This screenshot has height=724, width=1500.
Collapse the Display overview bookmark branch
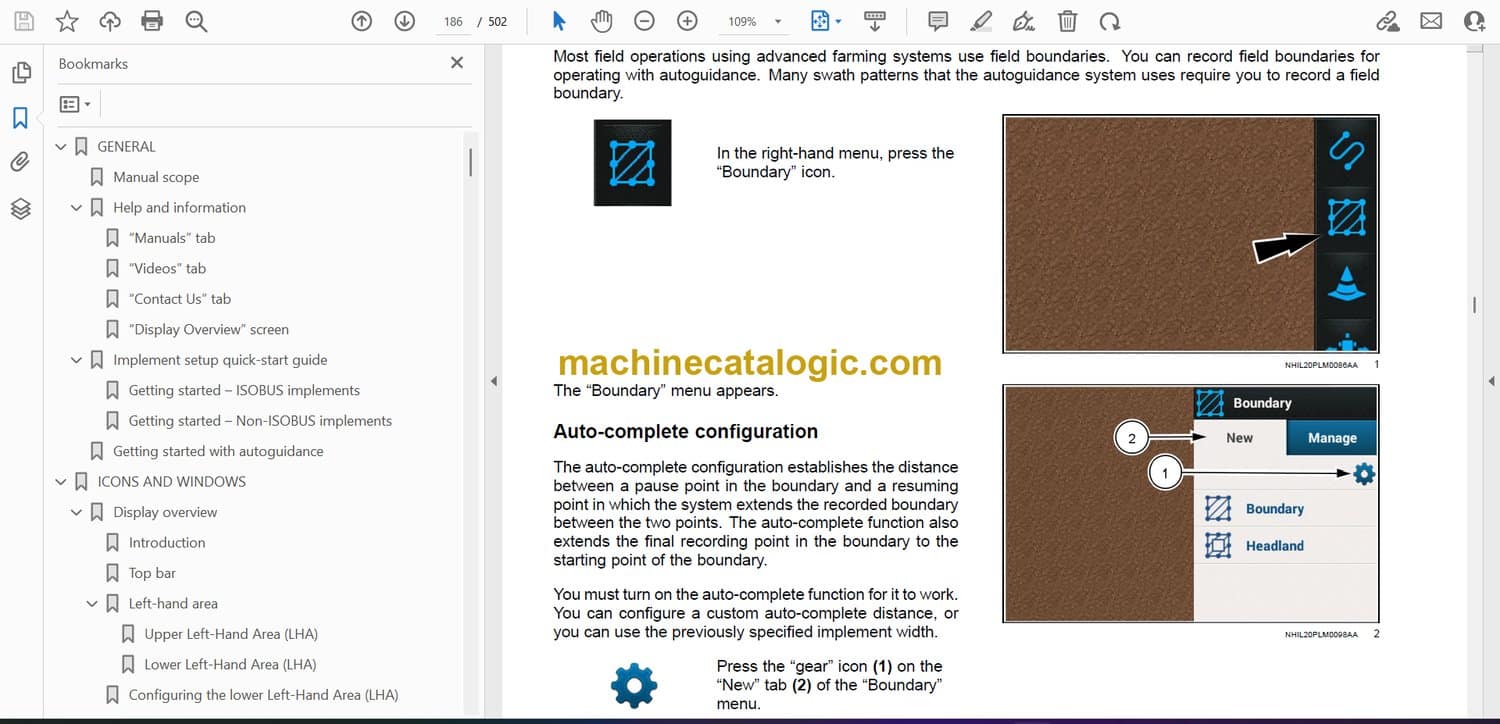click(x=76, y=513)
